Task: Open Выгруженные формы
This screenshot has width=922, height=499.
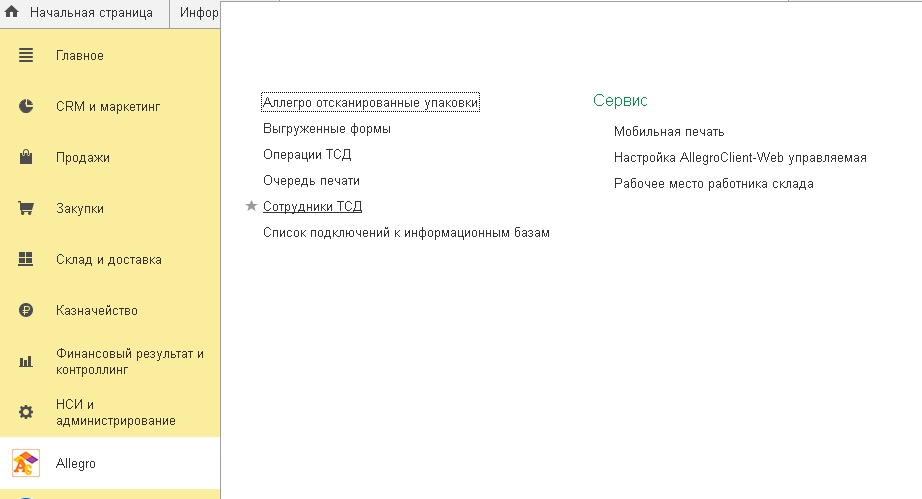Action: pos(326,129)
